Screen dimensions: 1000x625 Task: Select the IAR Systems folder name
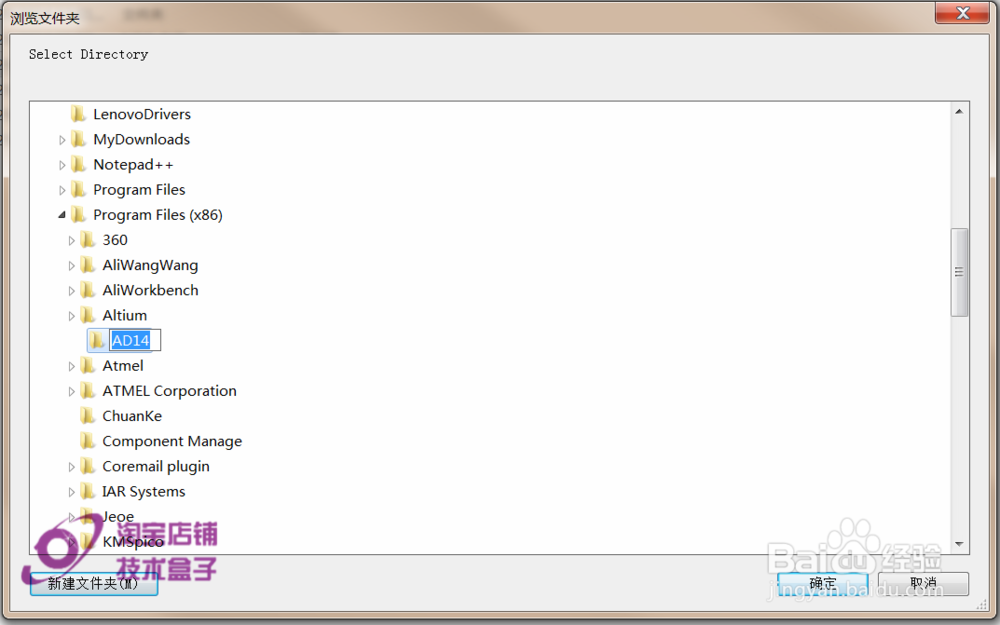pos(143,492)
